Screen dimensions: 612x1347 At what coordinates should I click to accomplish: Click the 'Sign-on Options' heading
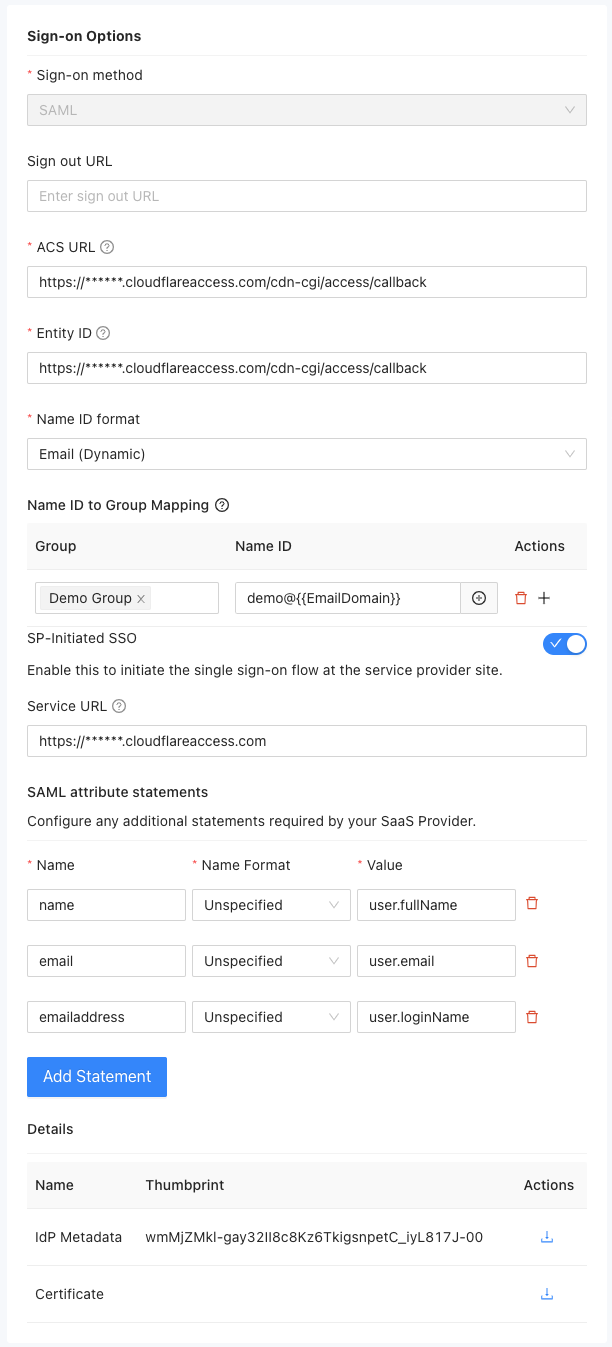pyautogui.click(x=84, y=36)
